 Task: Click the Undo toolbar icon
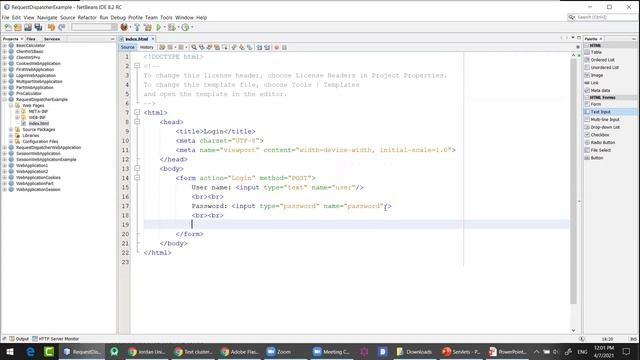[x=51, y=27]
